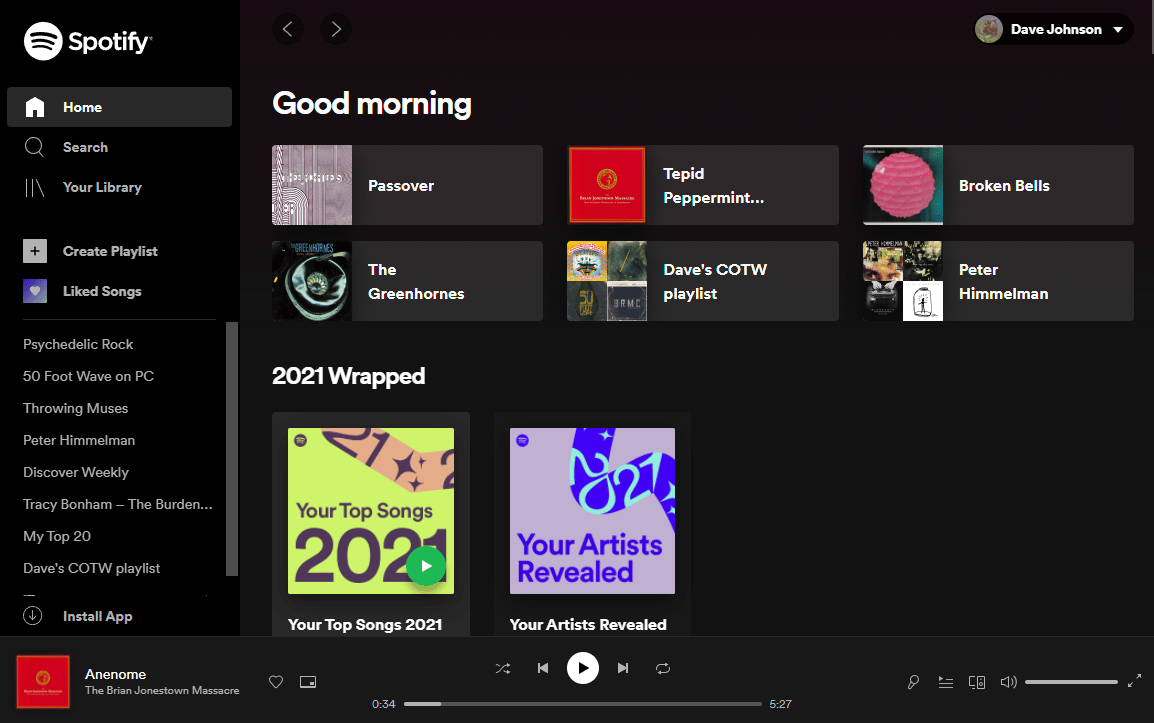Image resolution: width=1154 pixels, height=723 pixels.
Task: Open the now-playing album art
Action: (x=43, y=681)
